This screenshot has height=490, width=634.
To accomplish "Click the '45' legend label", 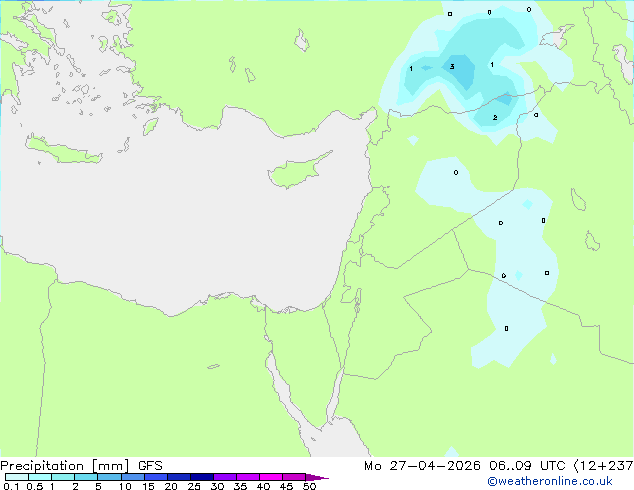I will [x=286, y=486].
